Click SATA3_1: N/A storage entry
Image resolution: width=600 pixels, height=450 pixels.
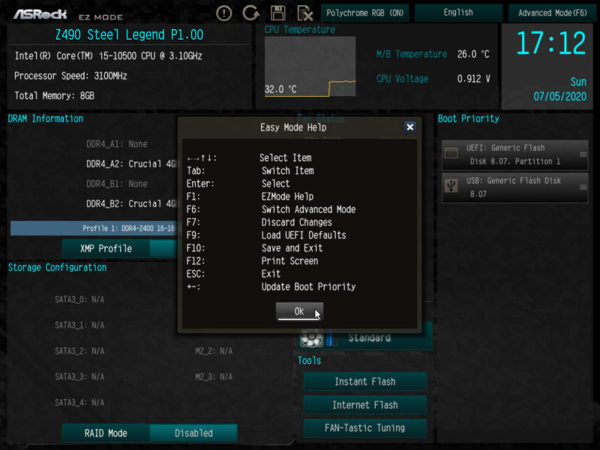(x=80, y=325)
